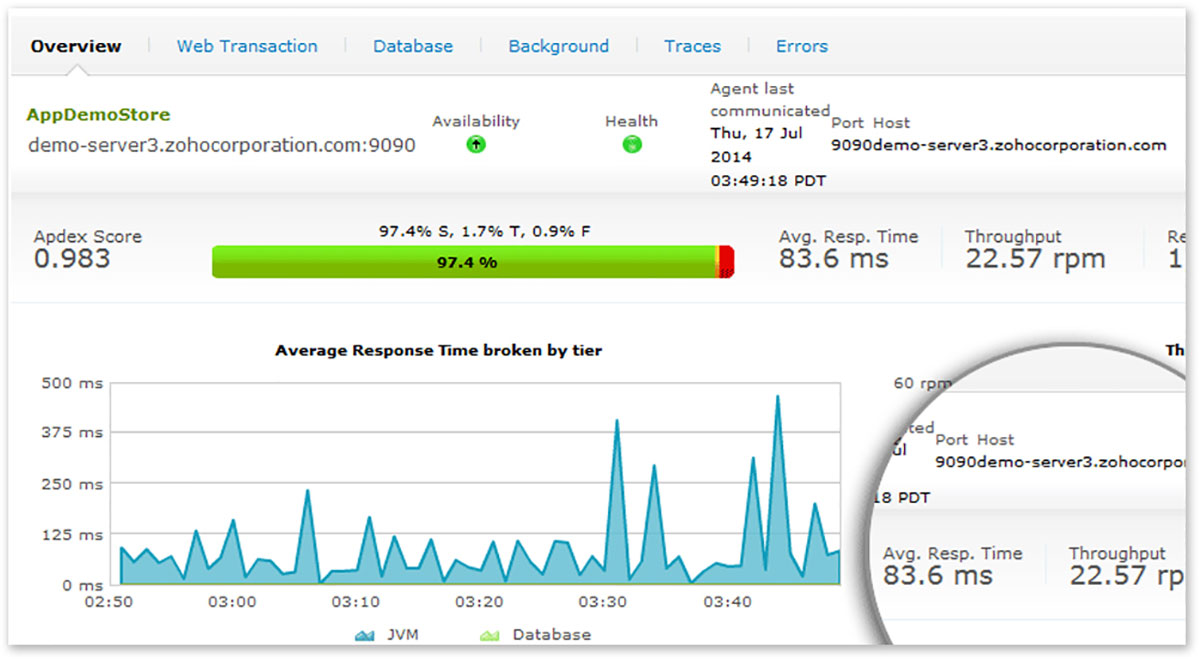Click demo-server3.zohocorporation.com:9090 server text
The height and width of the screenshot is (659, 1200).
coord(221,145)
